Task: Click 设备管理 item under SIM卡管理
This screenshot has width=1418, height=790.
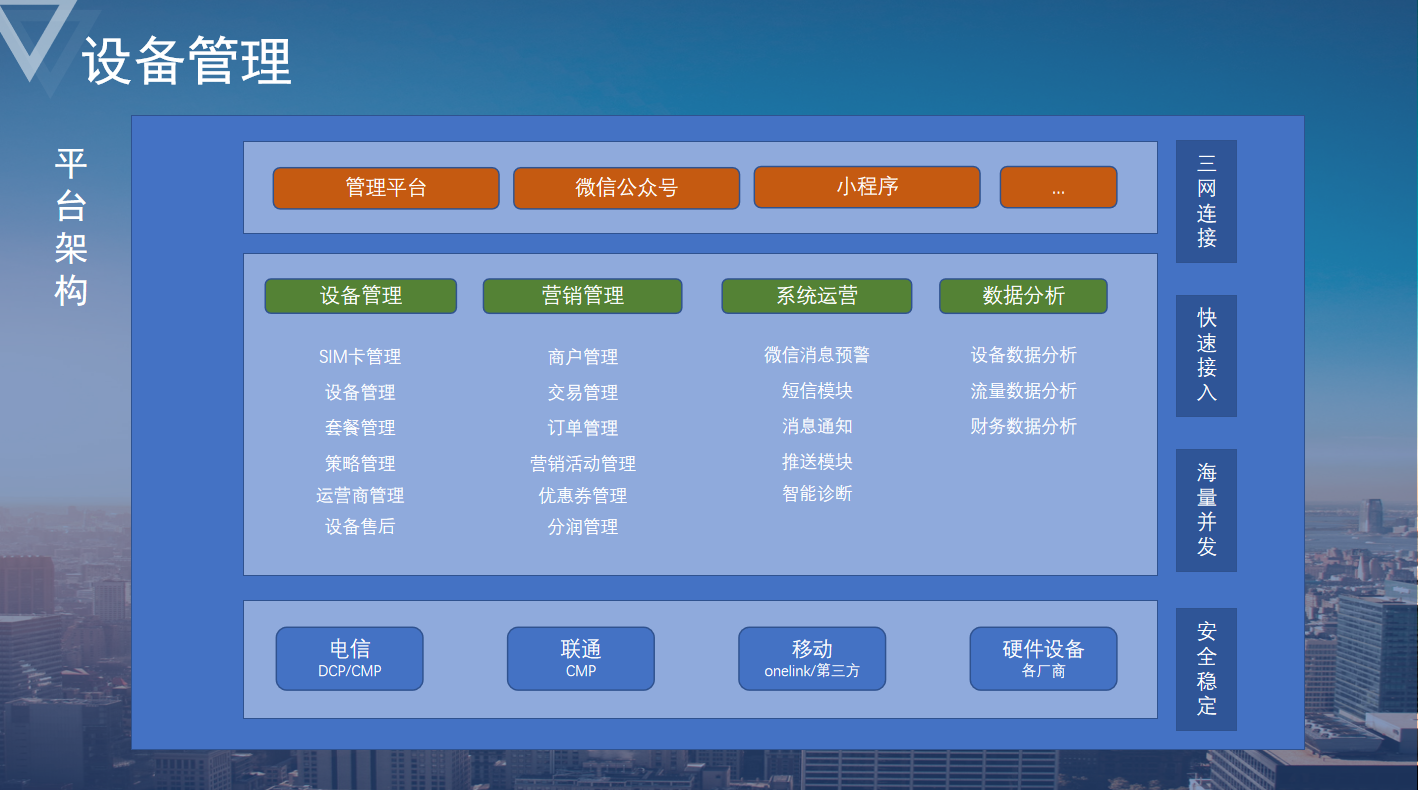Action: point(360,393)
